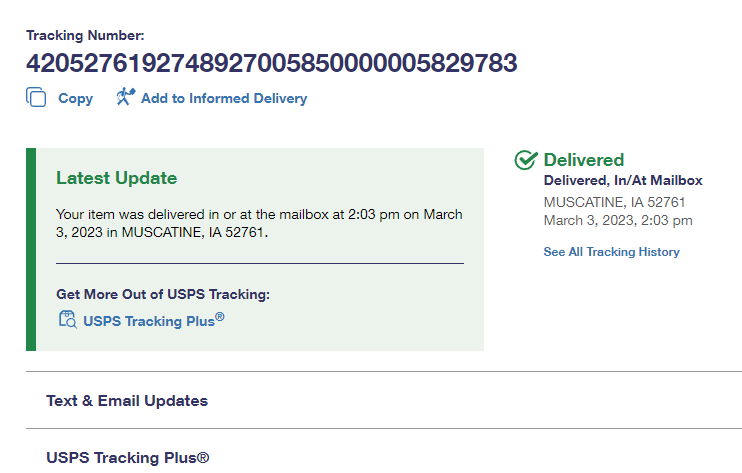Click the green Delivered status heading
This screenshot has height=473, width=742.
pyautogui.click(x=583, y=160)
